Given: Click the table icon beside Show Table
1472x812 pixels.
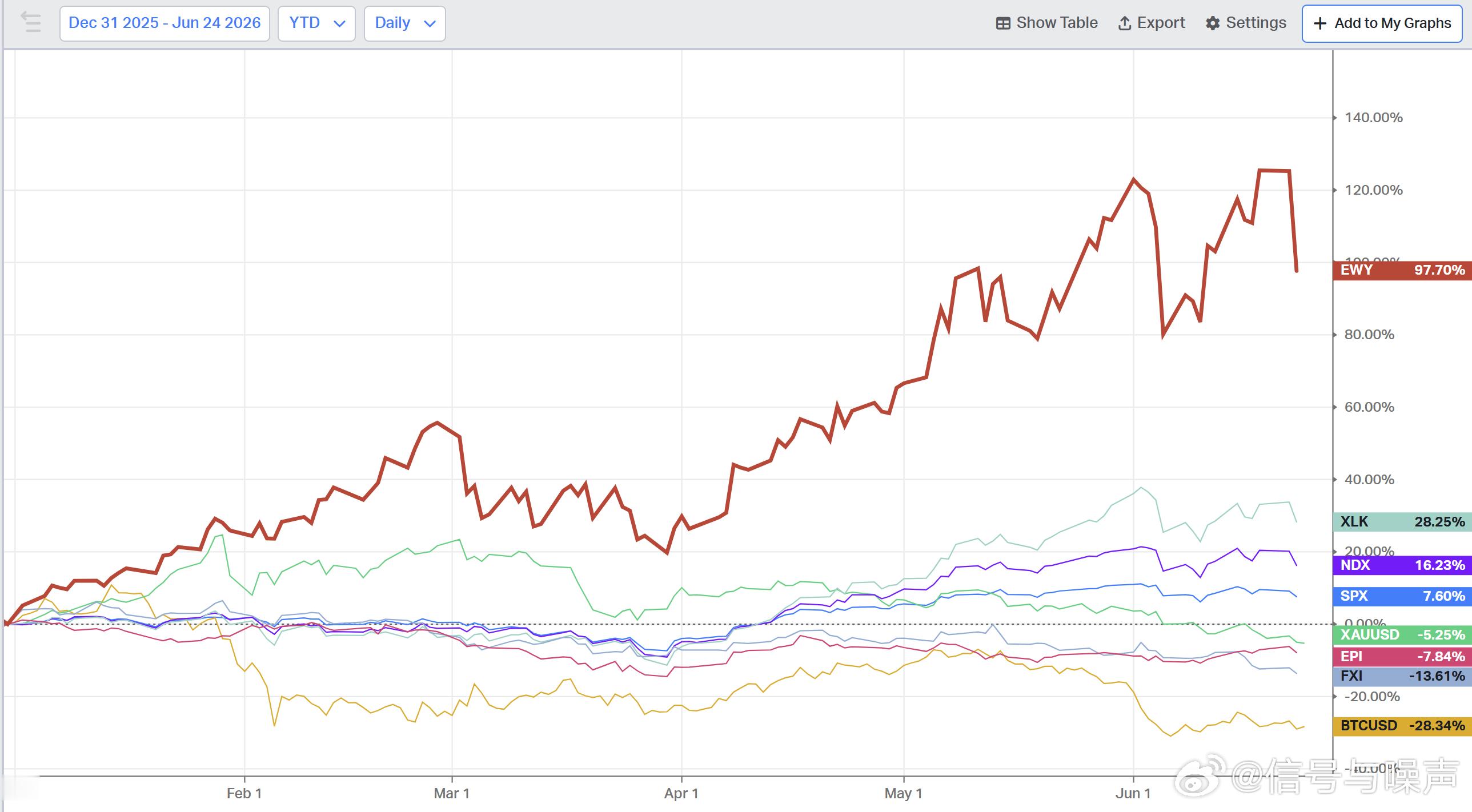Looking at the screenshot, I should [1003, 23].
